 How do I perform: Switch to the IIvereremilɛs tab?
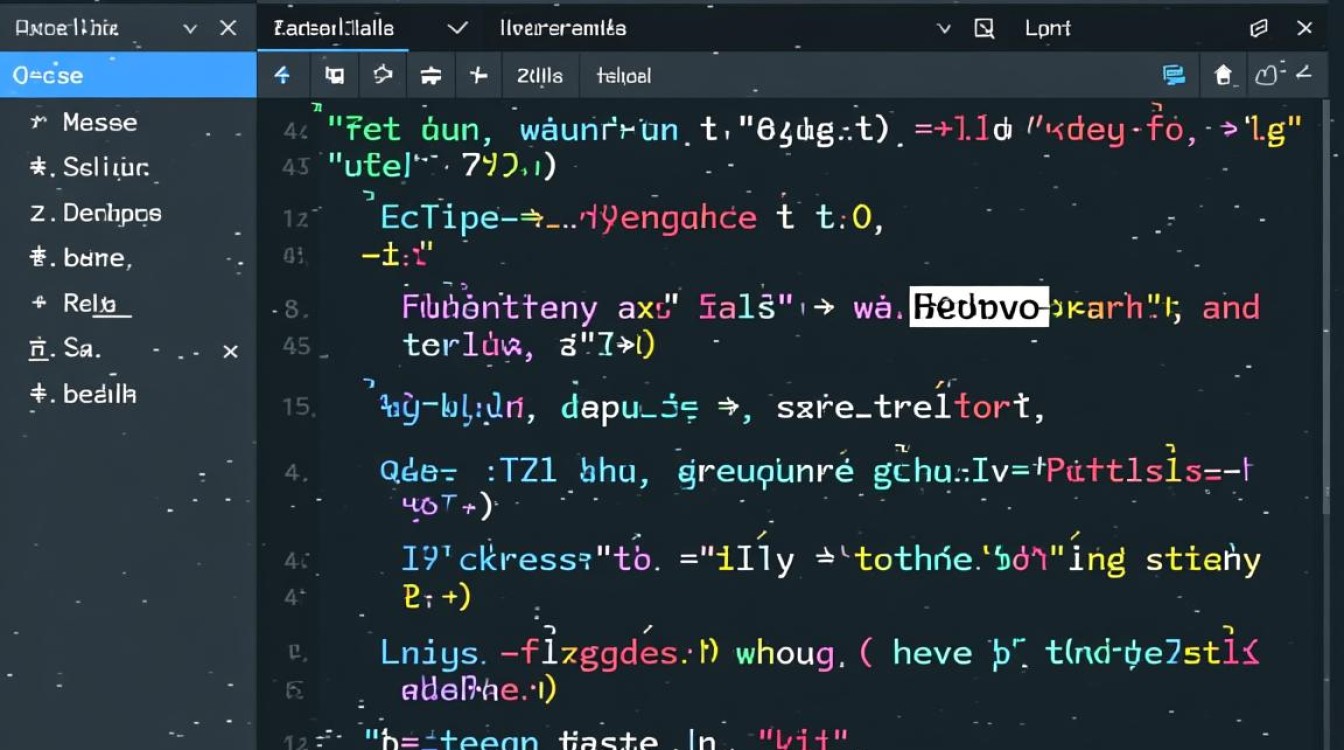pos(563,28)
